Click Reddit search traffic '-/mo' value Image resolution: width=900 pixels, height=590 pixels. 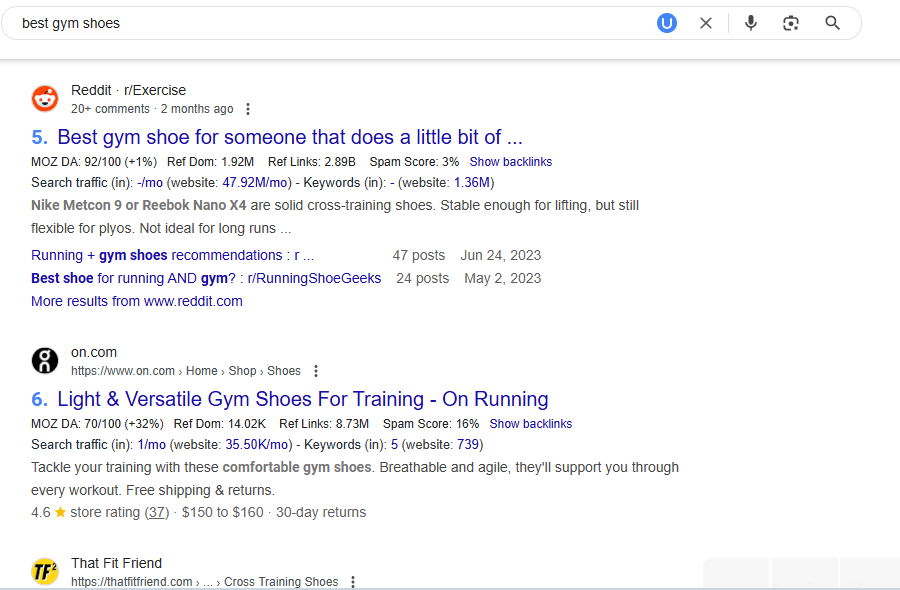pyautogui.click(x=150, y=183)
